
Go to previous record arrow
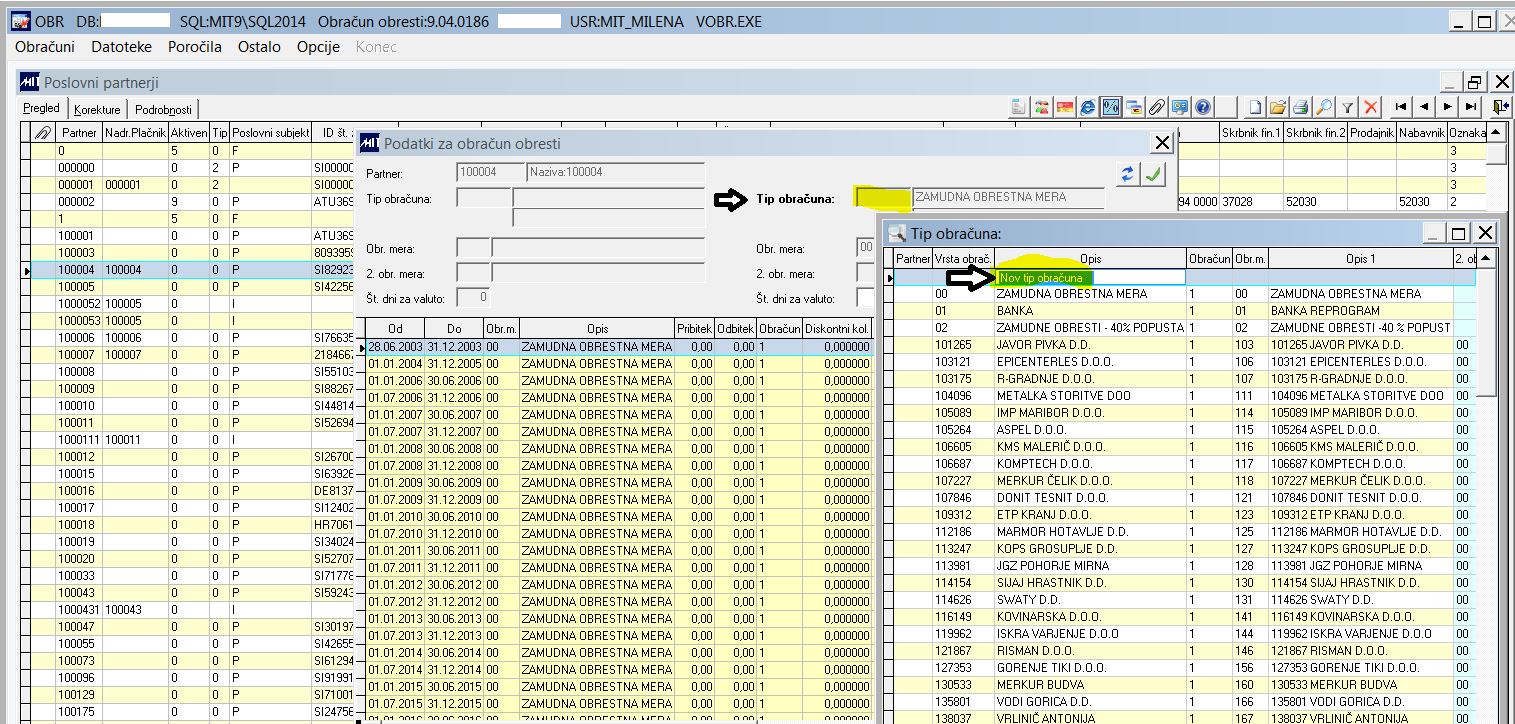point(1424,107)
